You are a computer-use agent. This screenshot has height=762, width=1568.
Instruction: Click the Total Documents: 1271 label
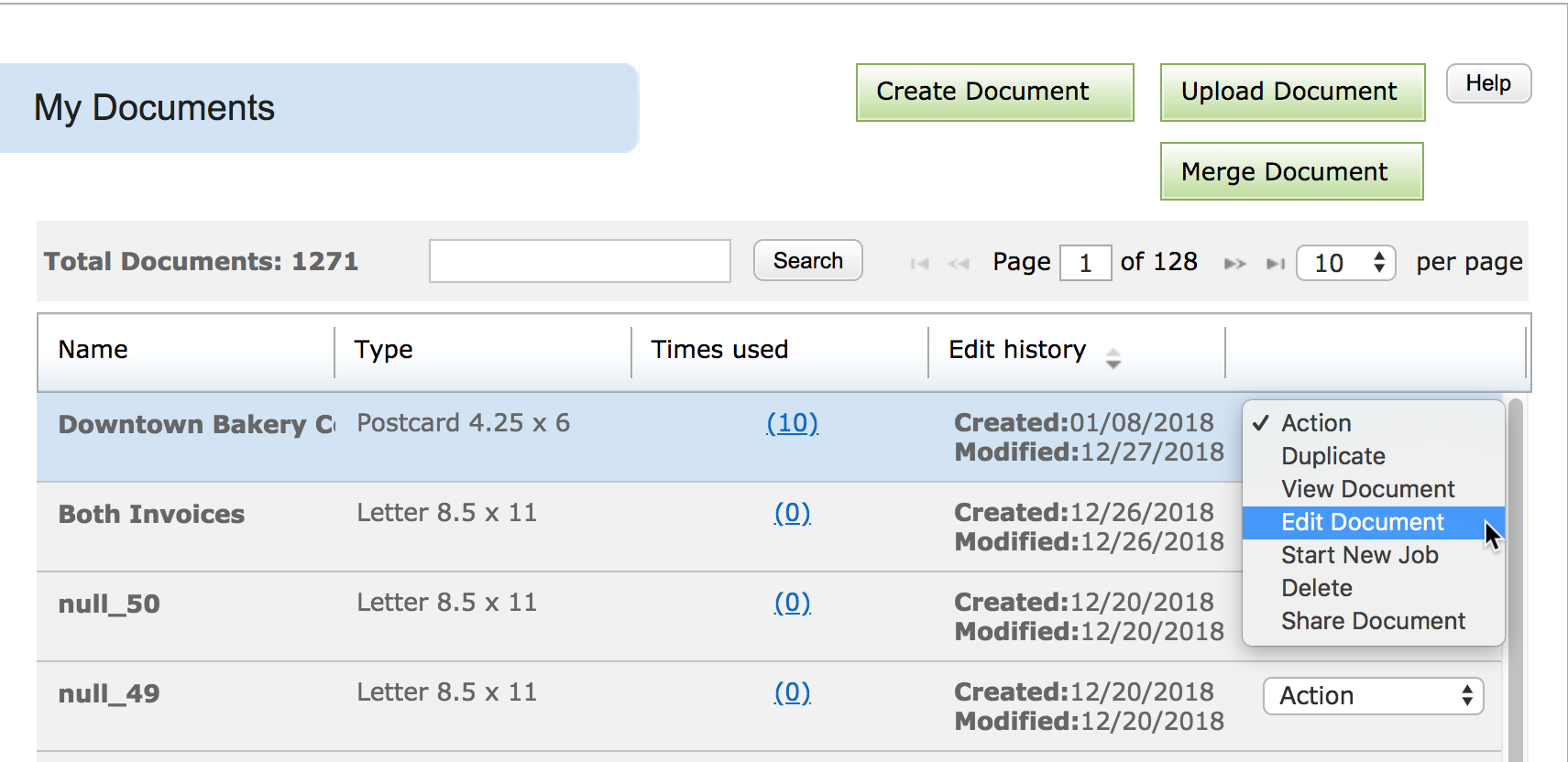tap(201, 262)
